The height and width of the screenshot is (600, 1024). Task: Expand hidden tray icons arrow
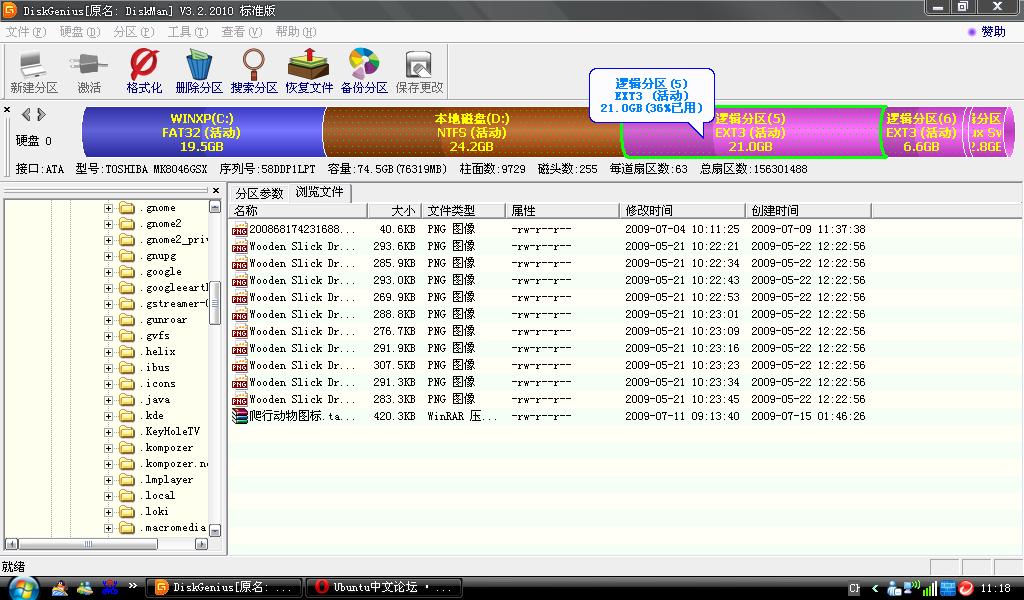click(x=875, y=588)
